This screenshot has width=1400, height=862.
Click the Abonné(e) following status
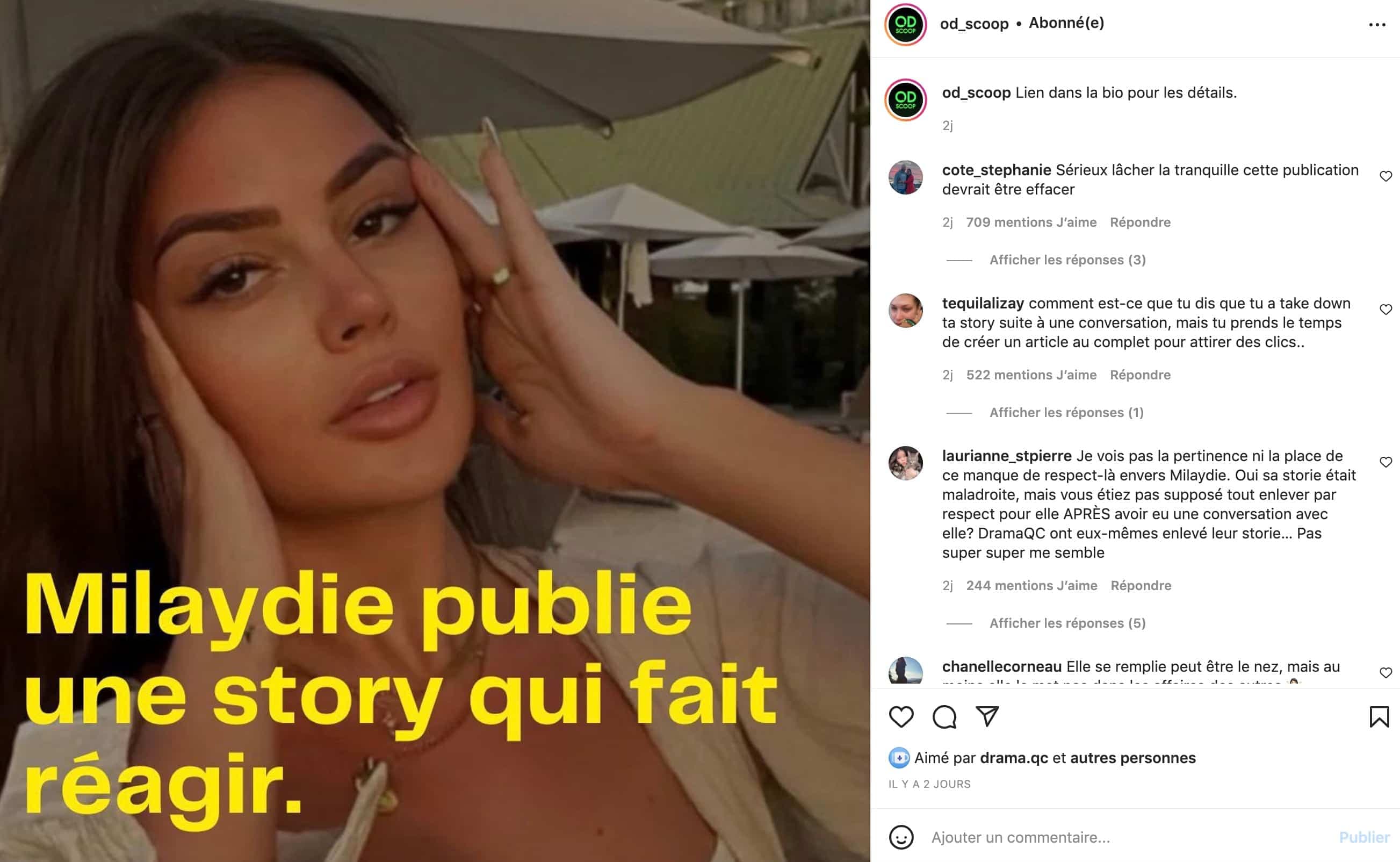pyautogui.click(x=1066, y=23)
